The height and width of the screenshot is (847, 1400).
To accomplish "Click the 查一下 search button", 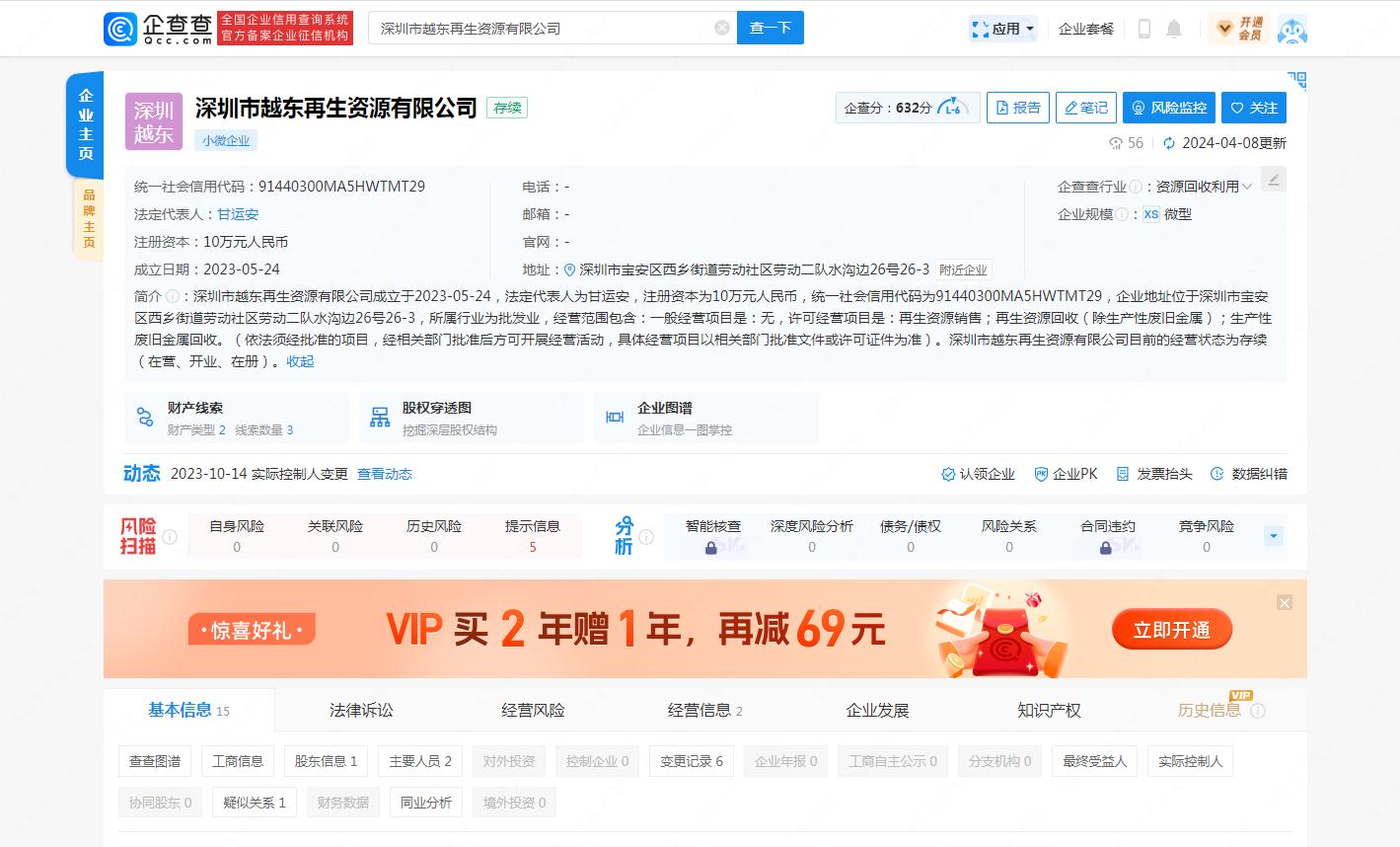I will [770, 29].
